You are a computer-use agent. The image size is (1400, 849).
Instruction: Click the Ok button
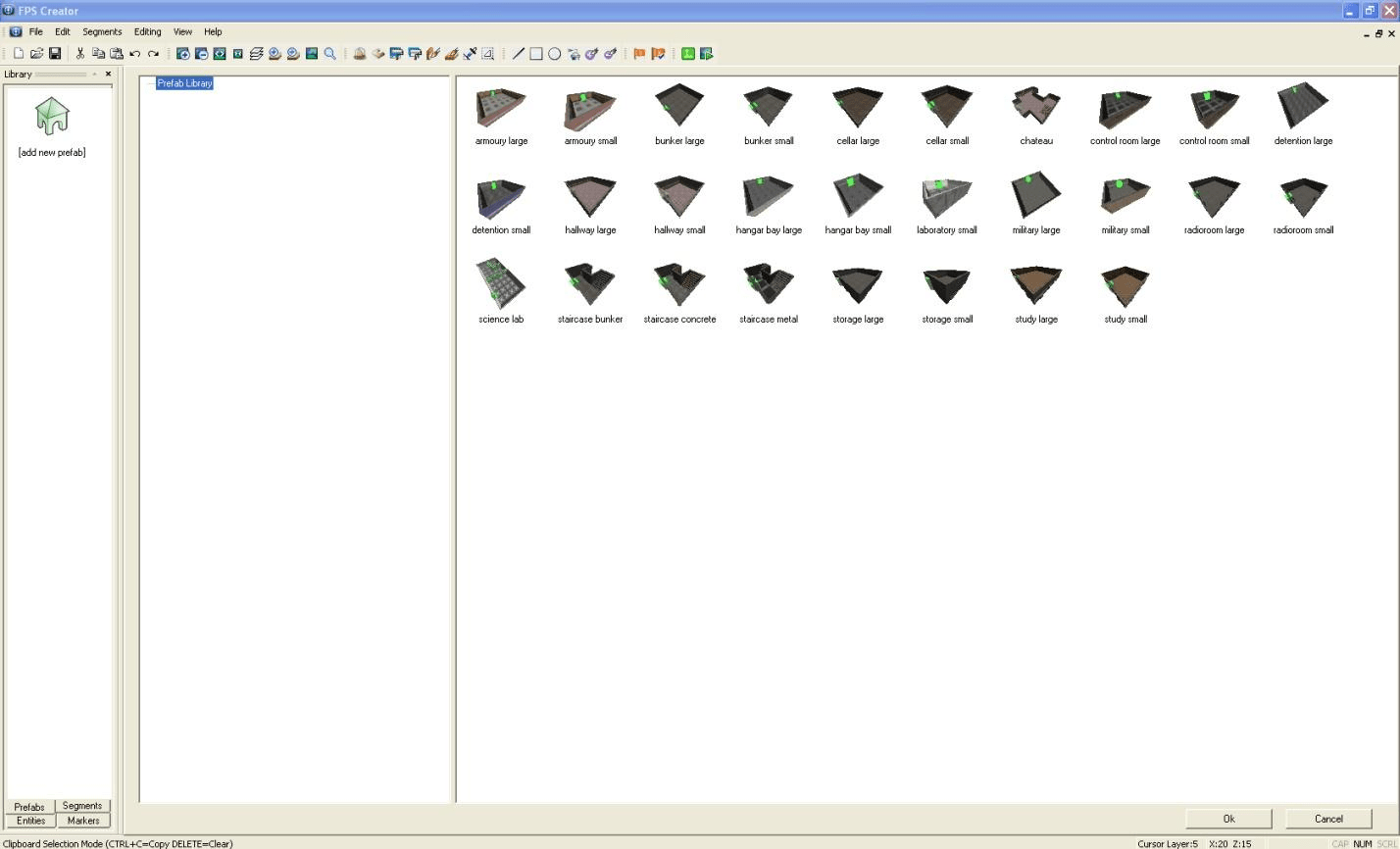click(x=1228, y=819)
